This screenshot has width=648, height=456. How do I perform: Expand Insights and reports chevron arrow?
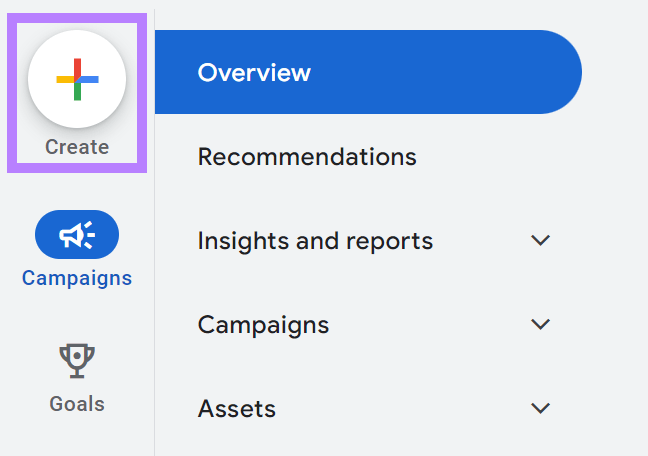point(541,240)
